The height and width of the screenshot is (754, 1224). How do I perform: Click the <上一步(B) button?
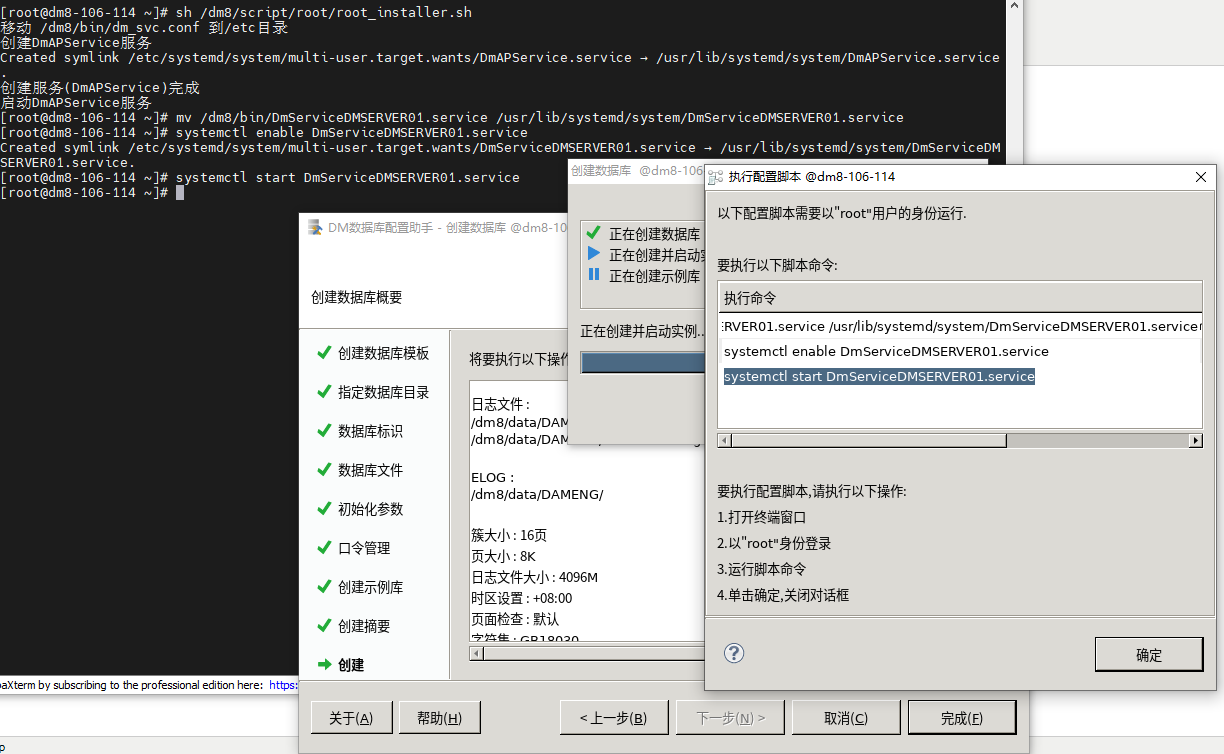point(613,717)
